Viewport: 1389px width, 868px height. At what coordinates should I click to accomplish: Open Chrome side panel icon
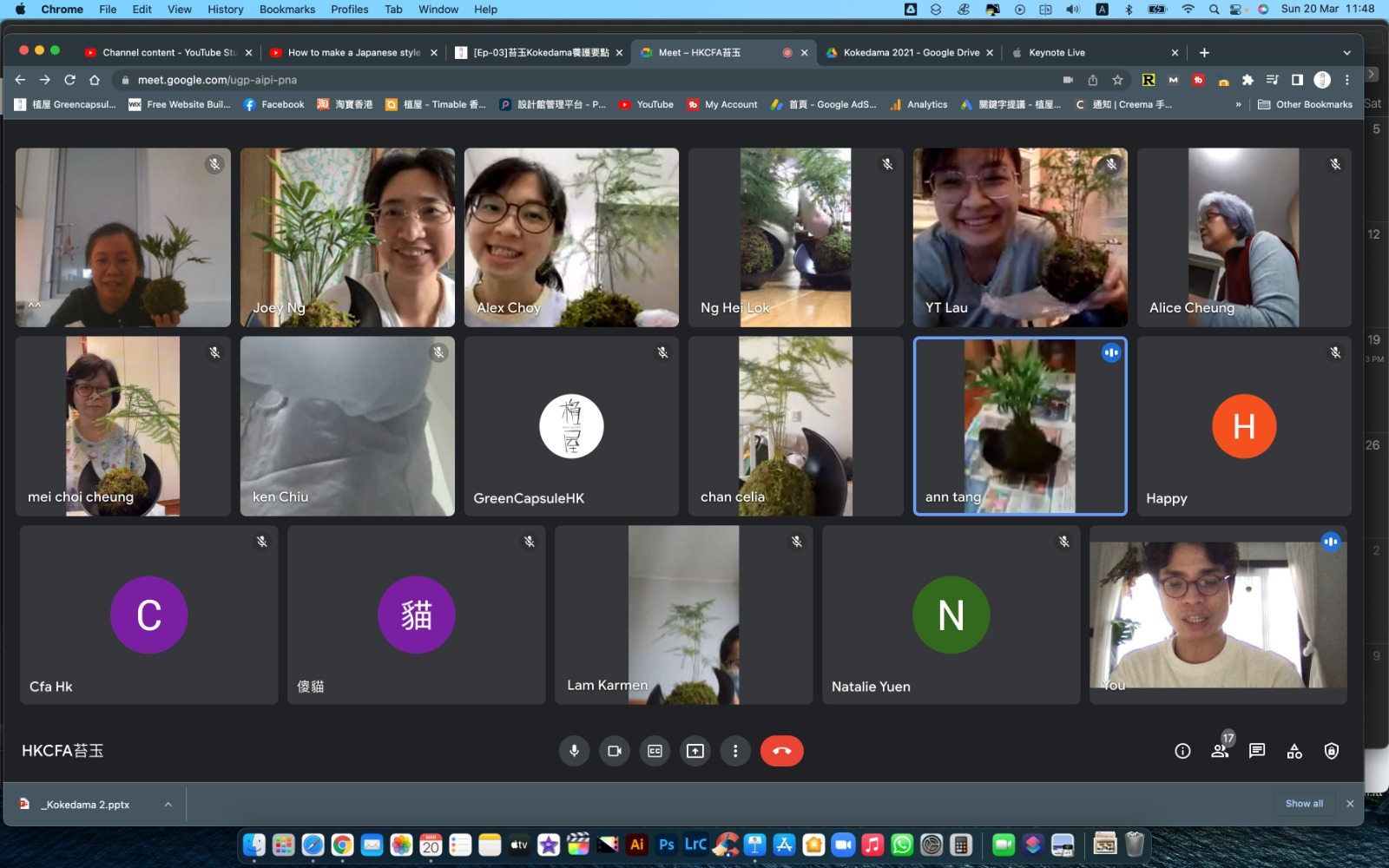tap(1297, 80)
